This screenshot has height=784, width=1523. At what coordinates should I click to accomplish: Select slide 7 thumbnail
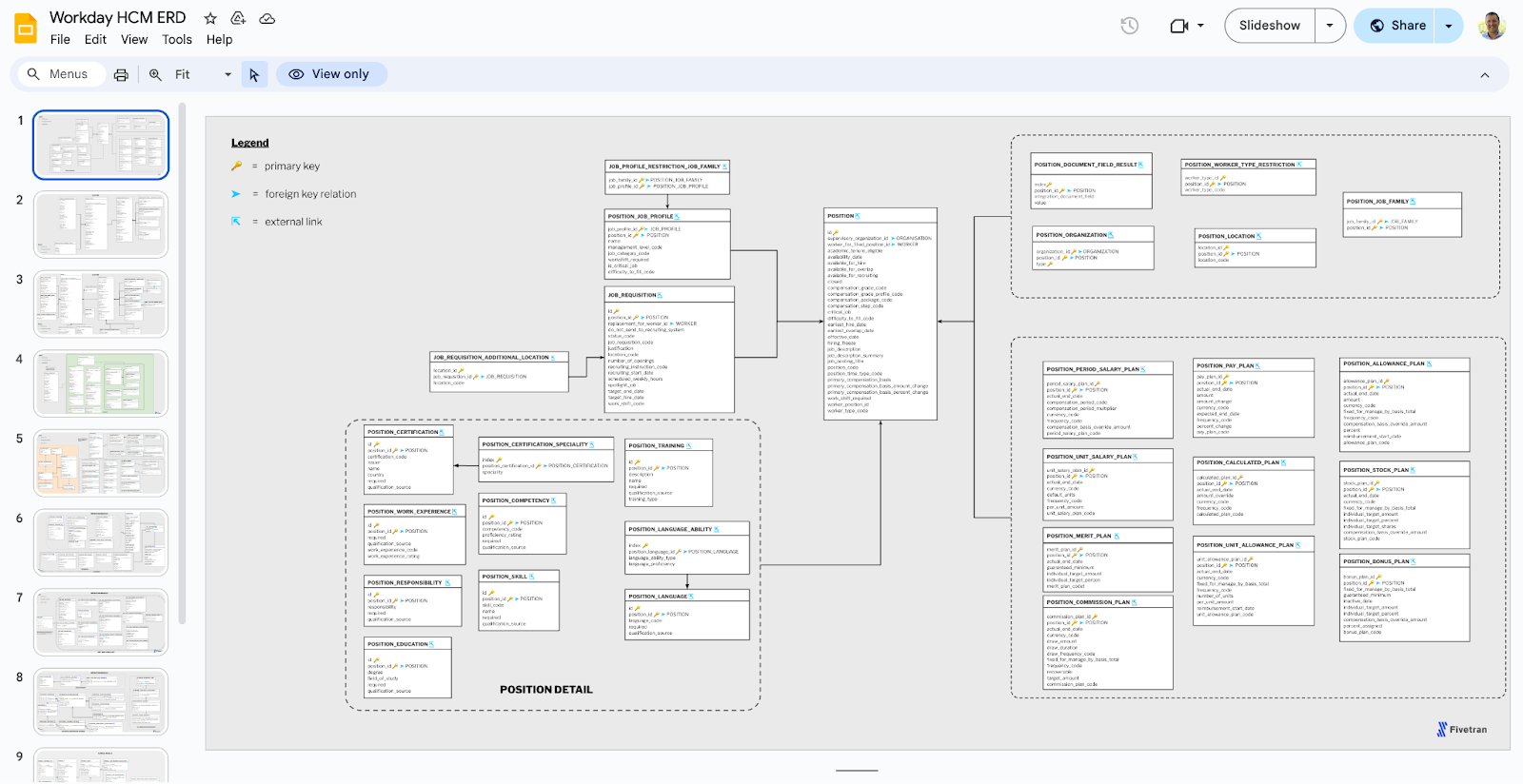tap(101, 622)
